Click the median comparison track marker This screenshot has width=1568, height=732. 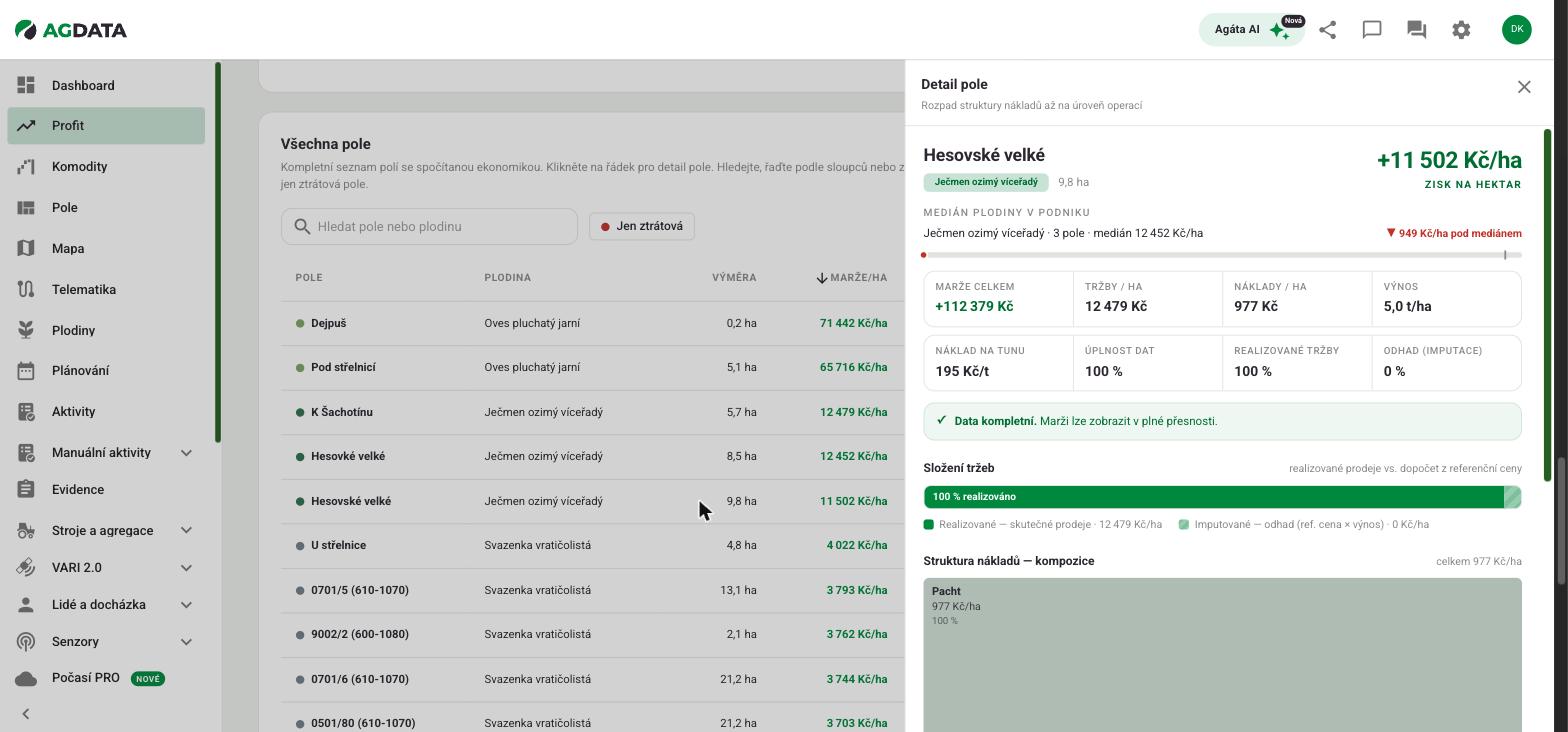point(1505,255)
